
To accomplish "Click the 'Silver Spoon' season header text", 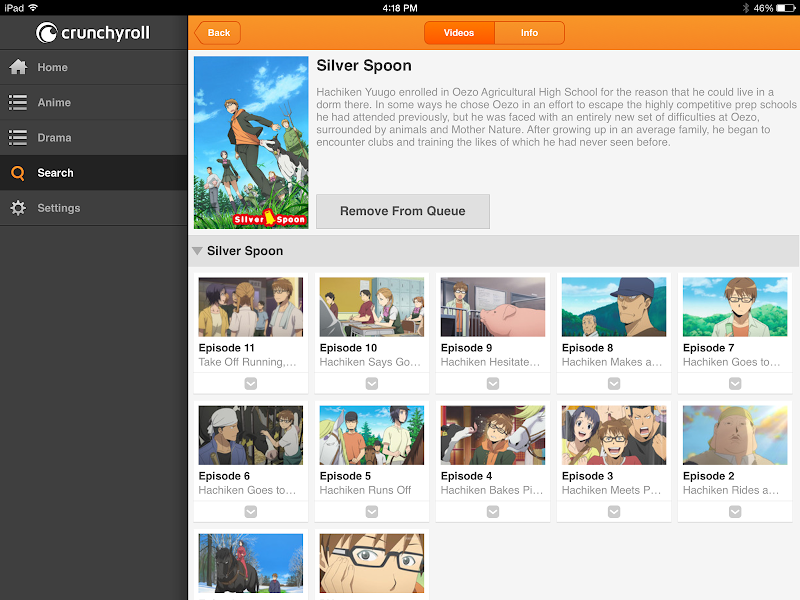I will coord(245,251).
